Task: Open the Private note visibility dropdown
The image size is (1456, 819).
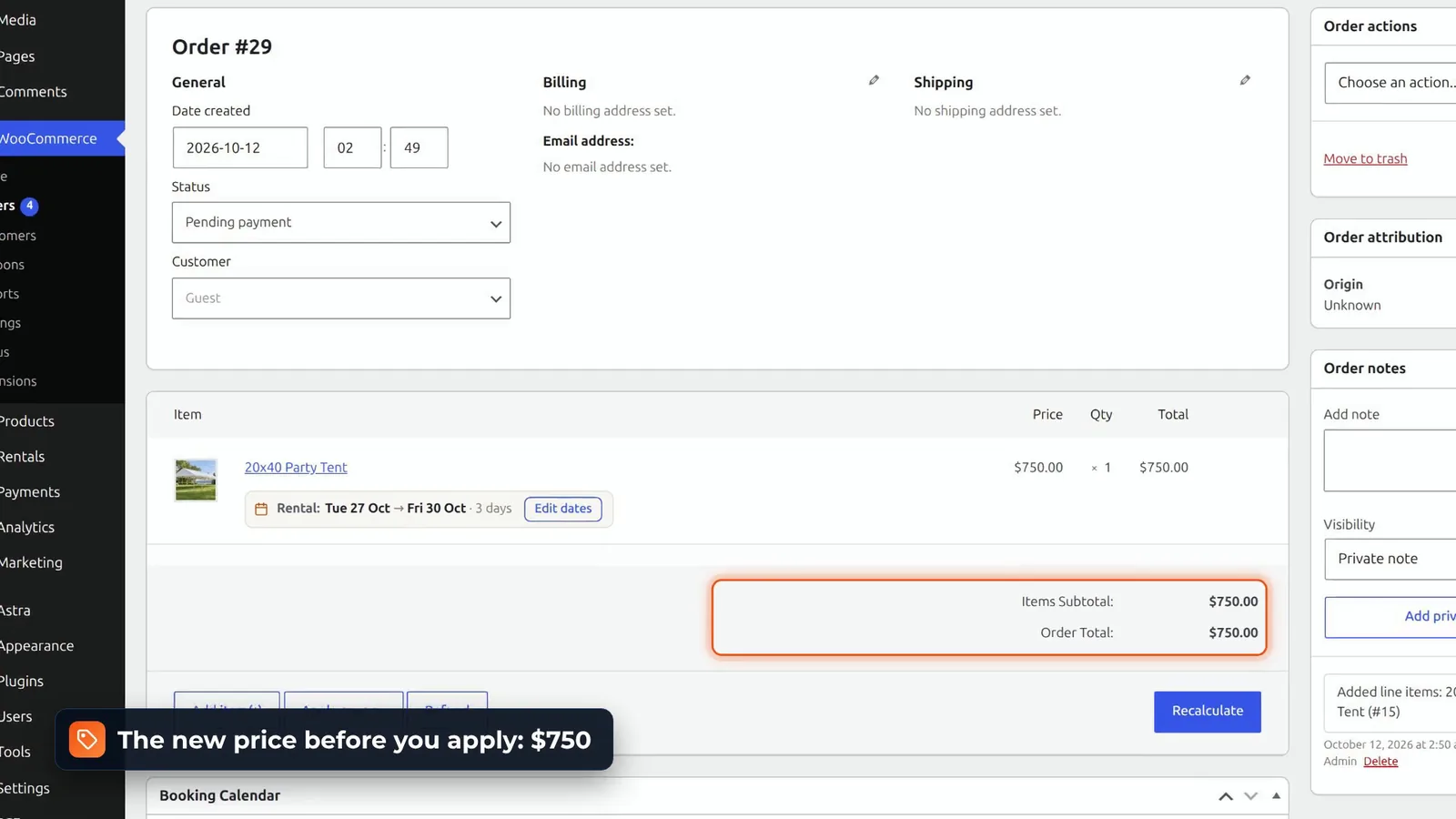Action: pyautogui.click(x=1390, y=559)
